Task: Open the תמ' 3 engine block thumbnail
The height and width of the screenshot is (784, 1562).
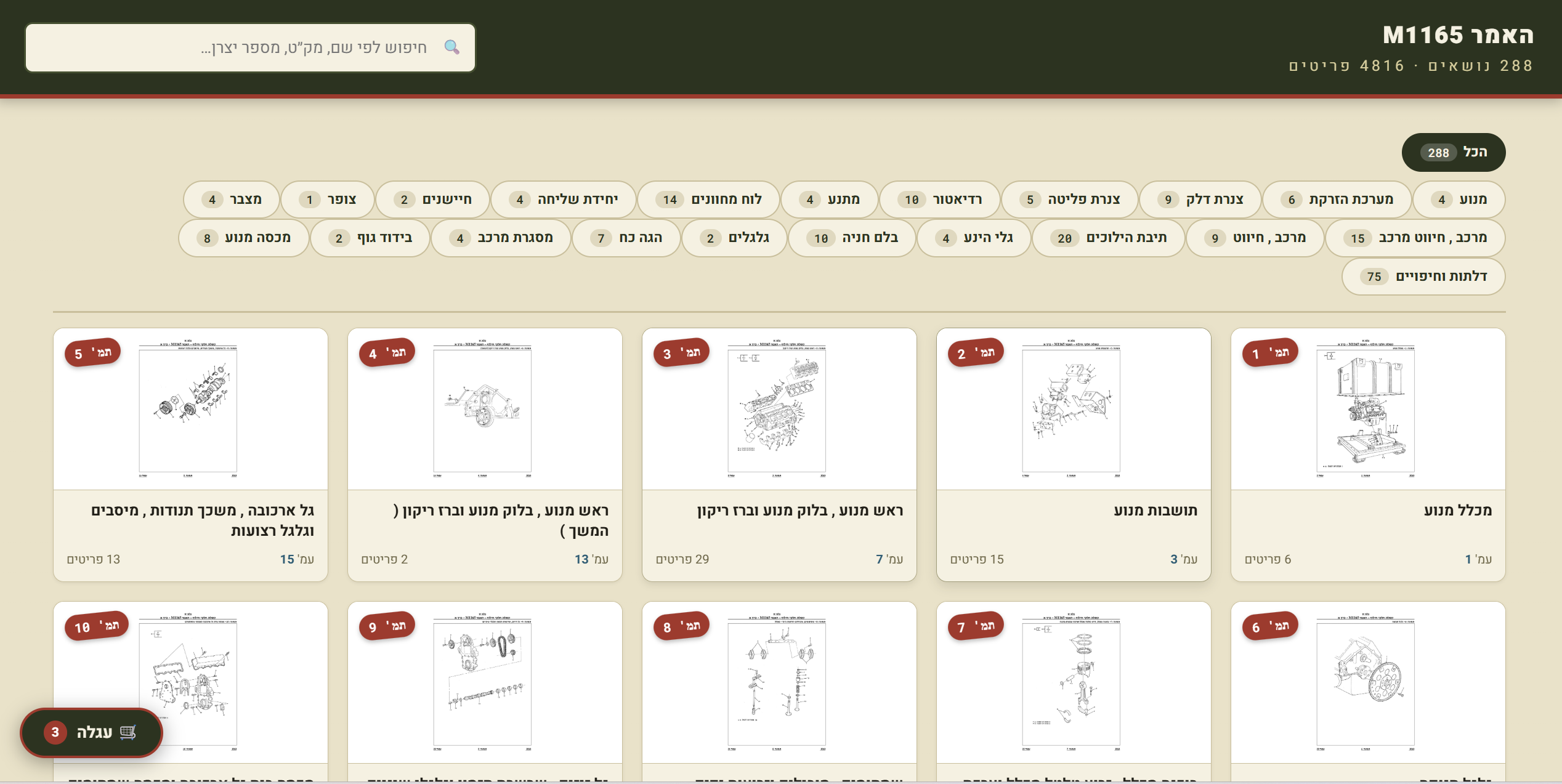Action: click(x=777, y=410)
